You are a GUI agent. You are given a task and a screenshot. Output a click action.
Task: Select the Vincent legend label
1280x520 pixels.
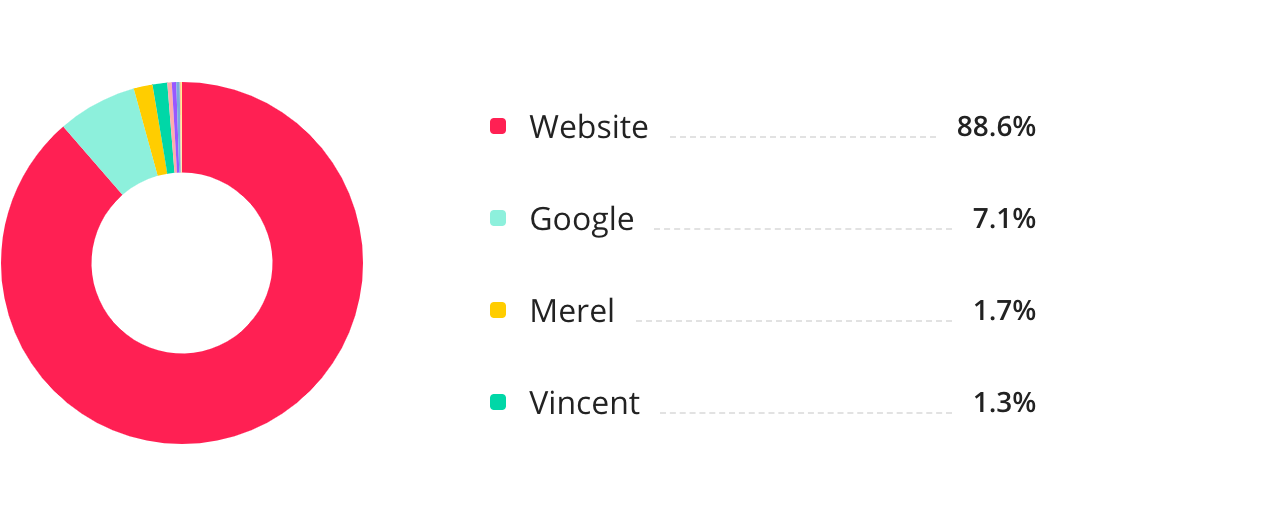(584, 403)
